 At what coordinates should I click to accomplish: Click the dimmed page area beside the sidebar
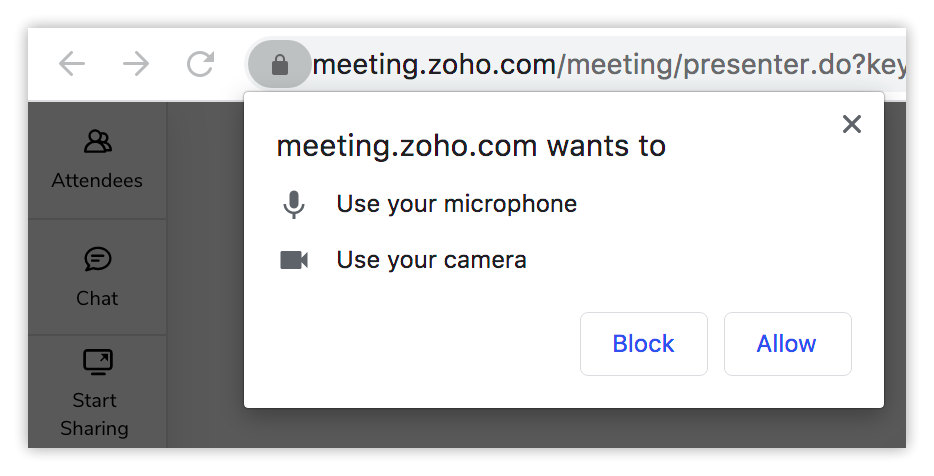tap(205, 300)
